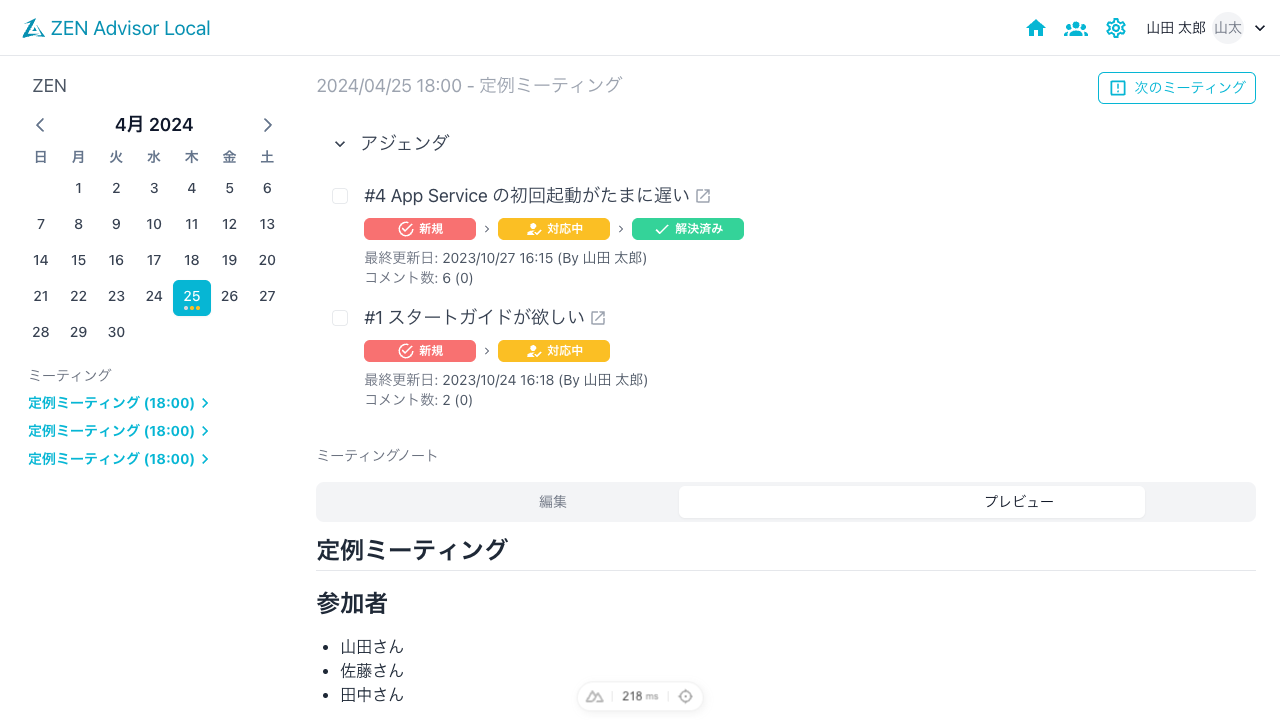
Task: Select the inspector target icon in bottom widget
Action: point(686,695)
